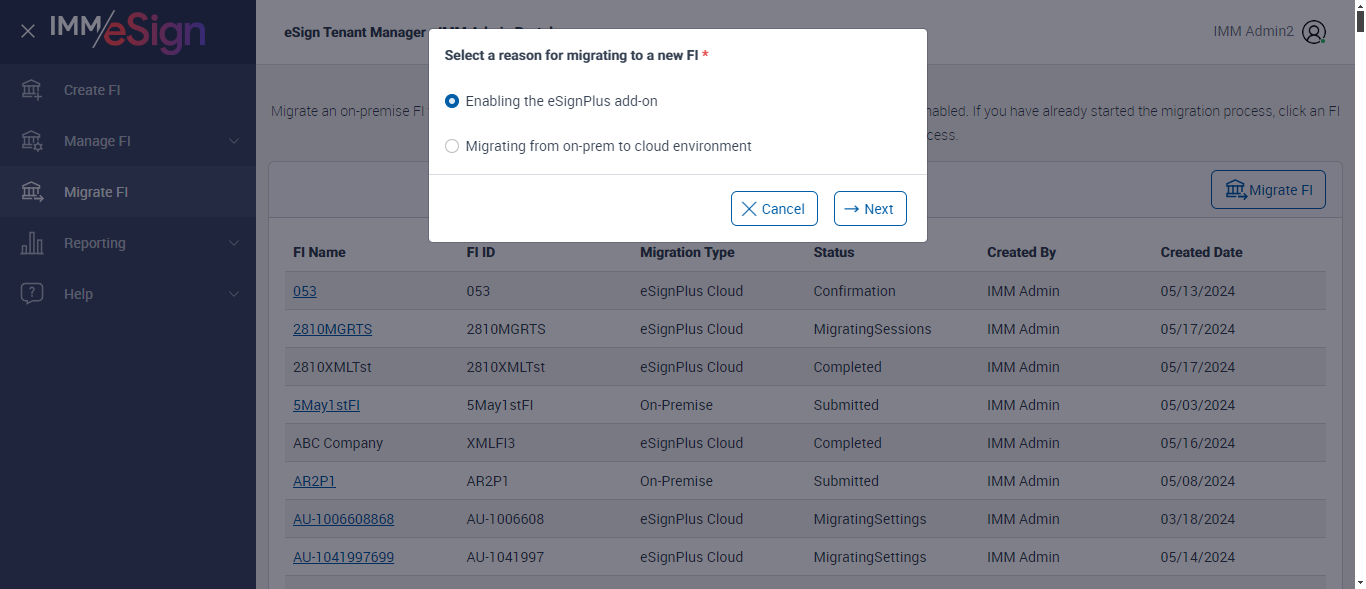The height and width of the screenshot is (589, 1366).
Task: Click the Migrate FI button above table
Action: 1268,190
